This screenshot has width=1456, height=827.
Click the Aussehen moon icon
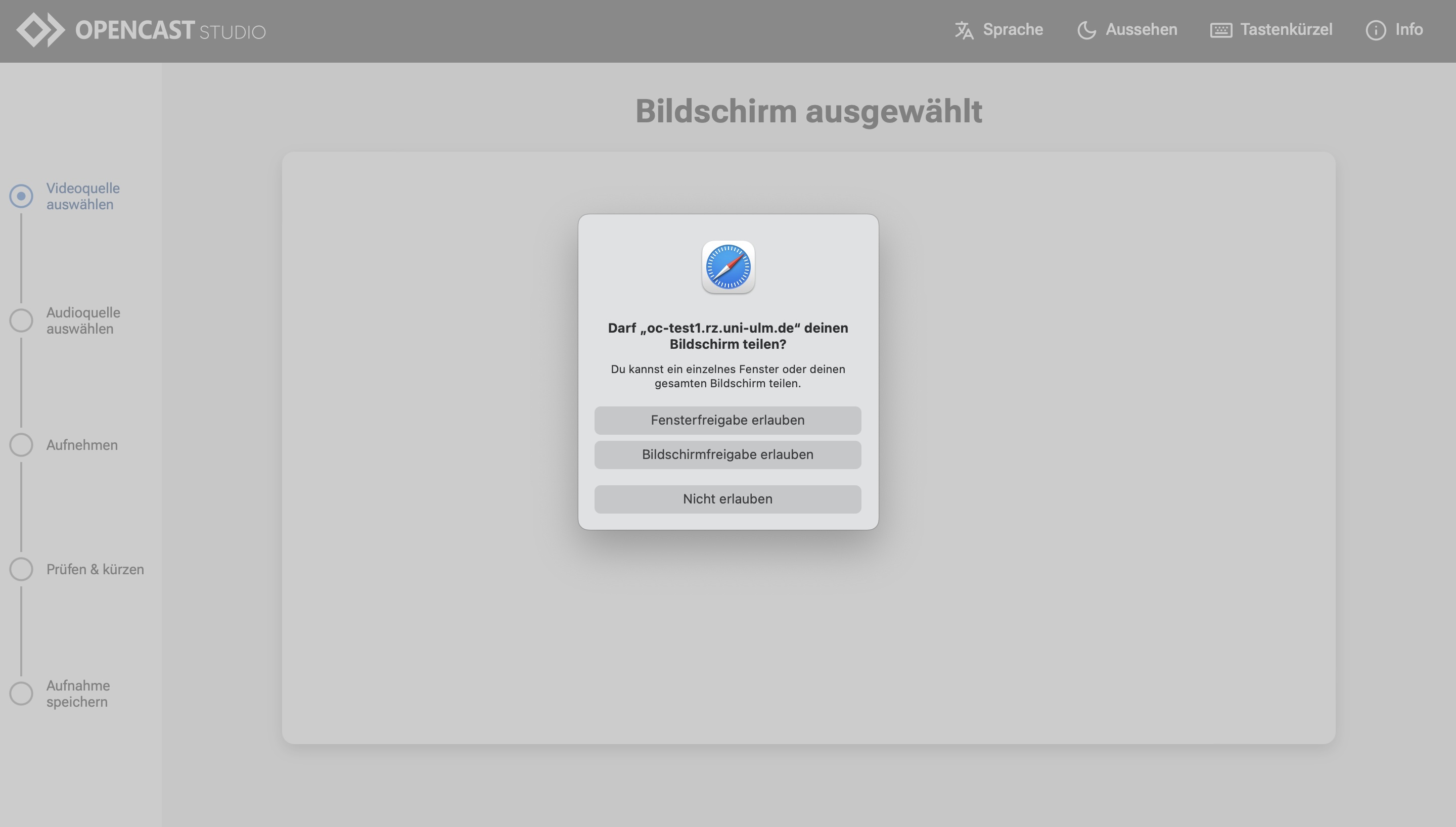[1086, 30]
